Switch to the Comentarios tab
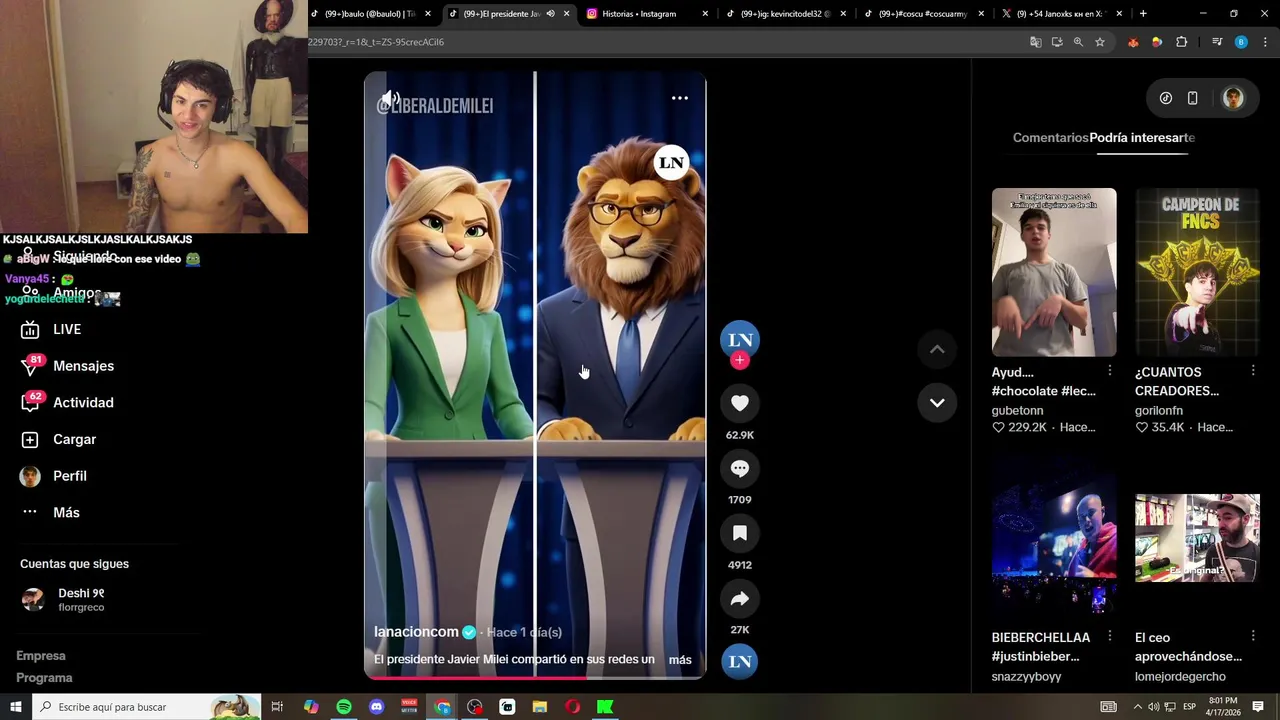This screenshot has width=1280, height=720. click(1050, 138)
